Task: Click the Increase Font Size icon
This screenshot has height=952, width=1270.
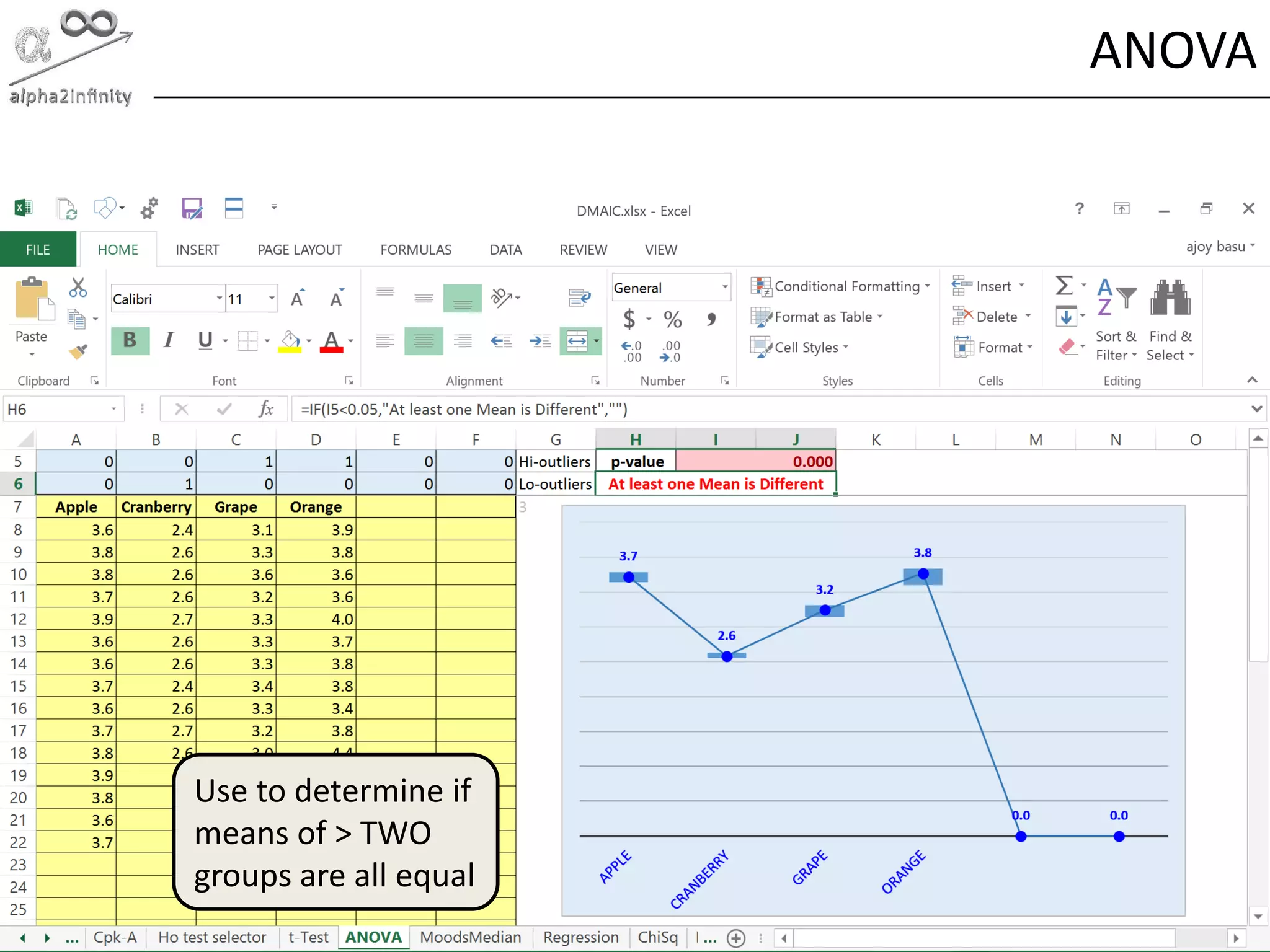Action: click(x=298, y=298)
